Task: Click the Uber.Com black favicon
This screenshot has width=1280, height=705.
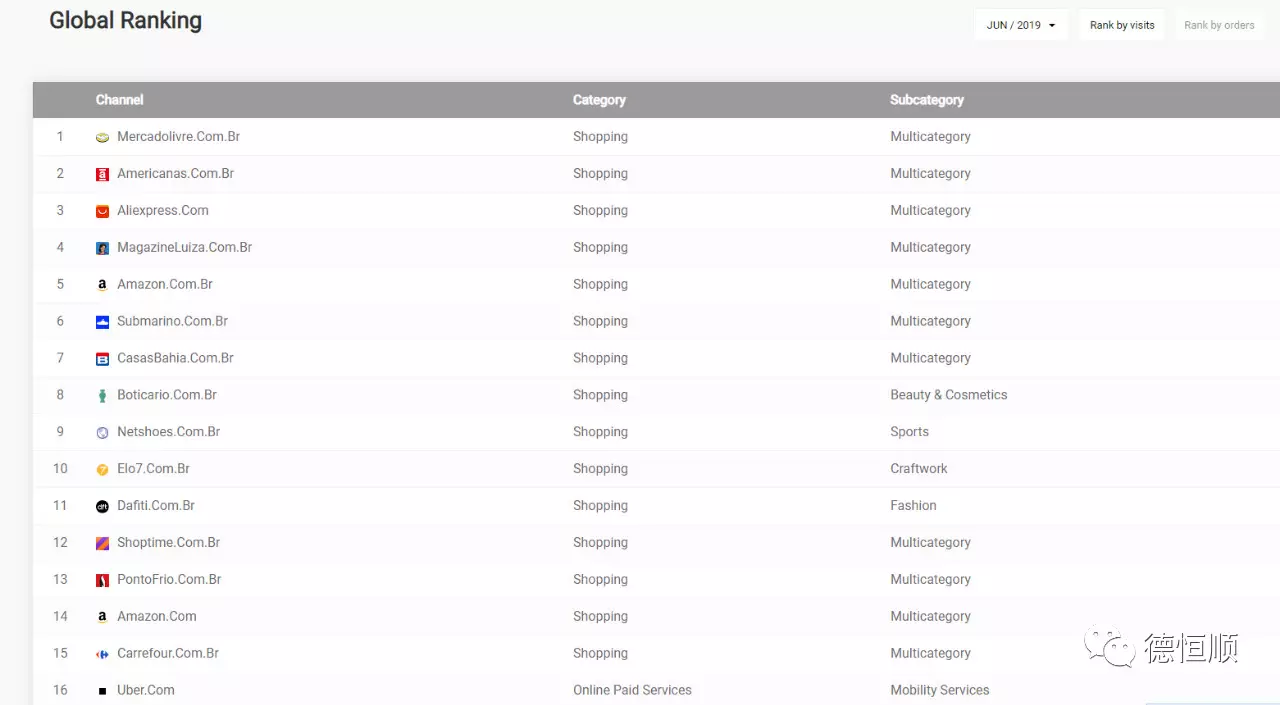Action: pyautogui.click(x=102, y=691)
